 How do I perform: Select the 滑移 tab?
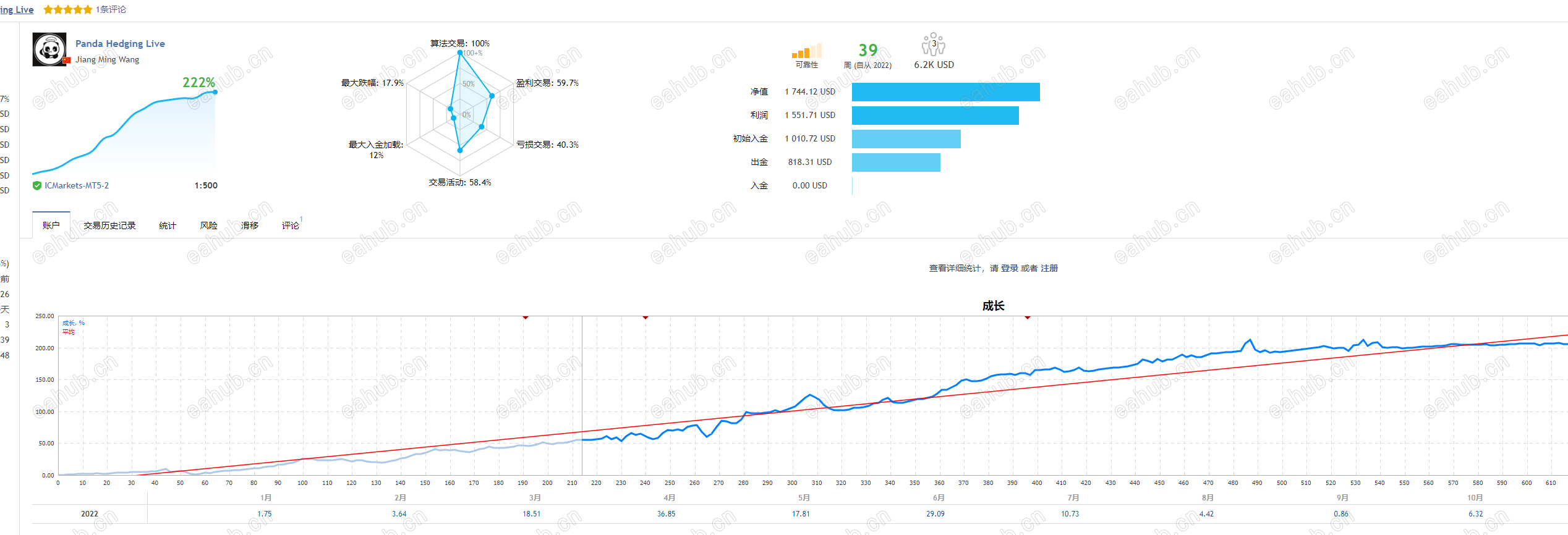250,225
